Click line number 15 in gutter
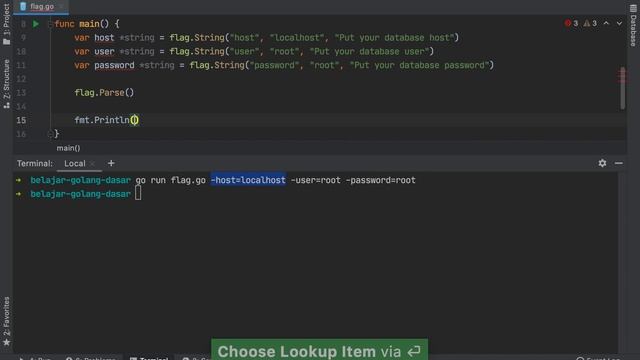This screenshot has height=360, width=640. point(21,120)
